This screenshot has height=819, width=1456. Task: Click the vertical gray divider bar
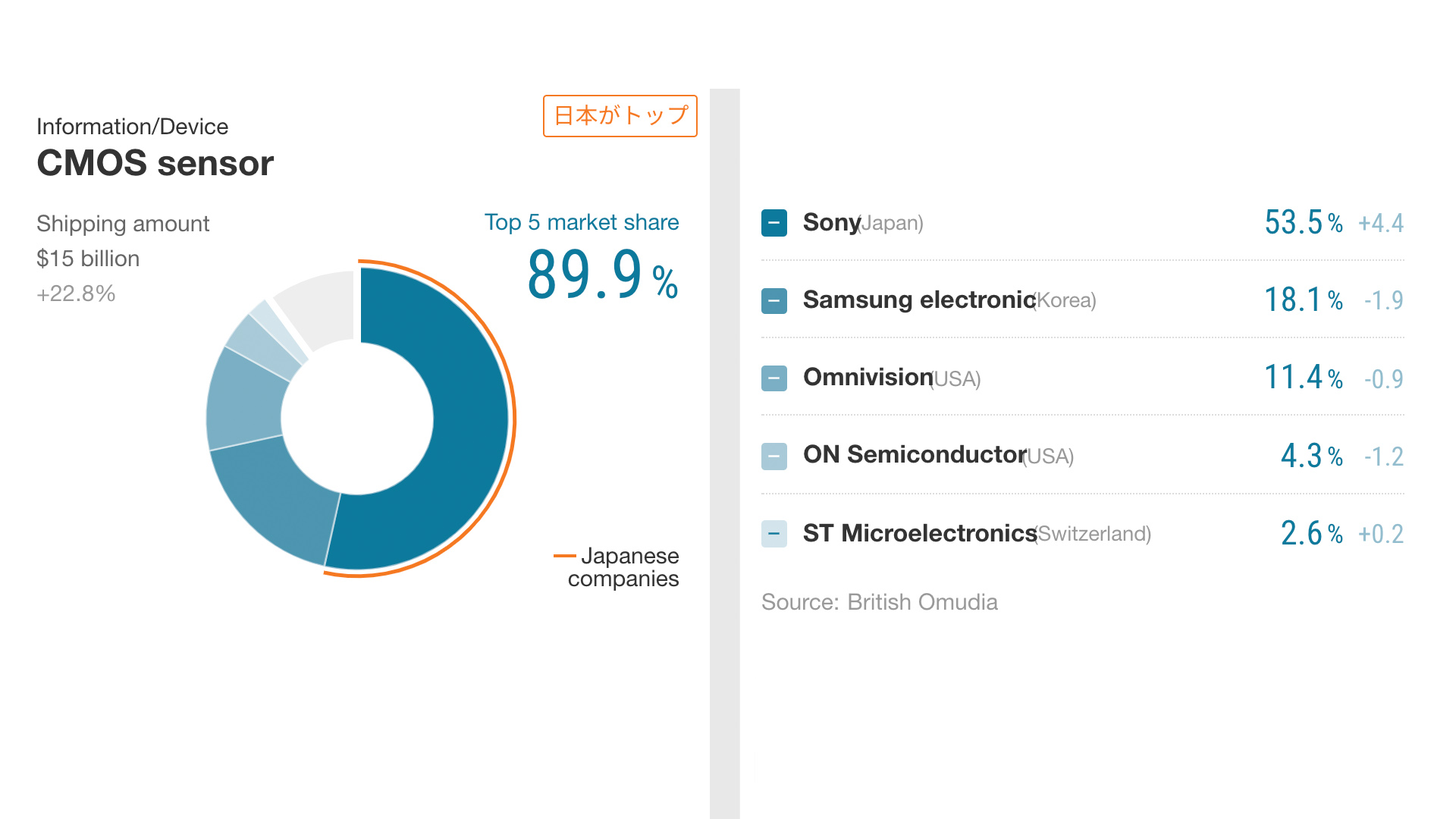724,453
